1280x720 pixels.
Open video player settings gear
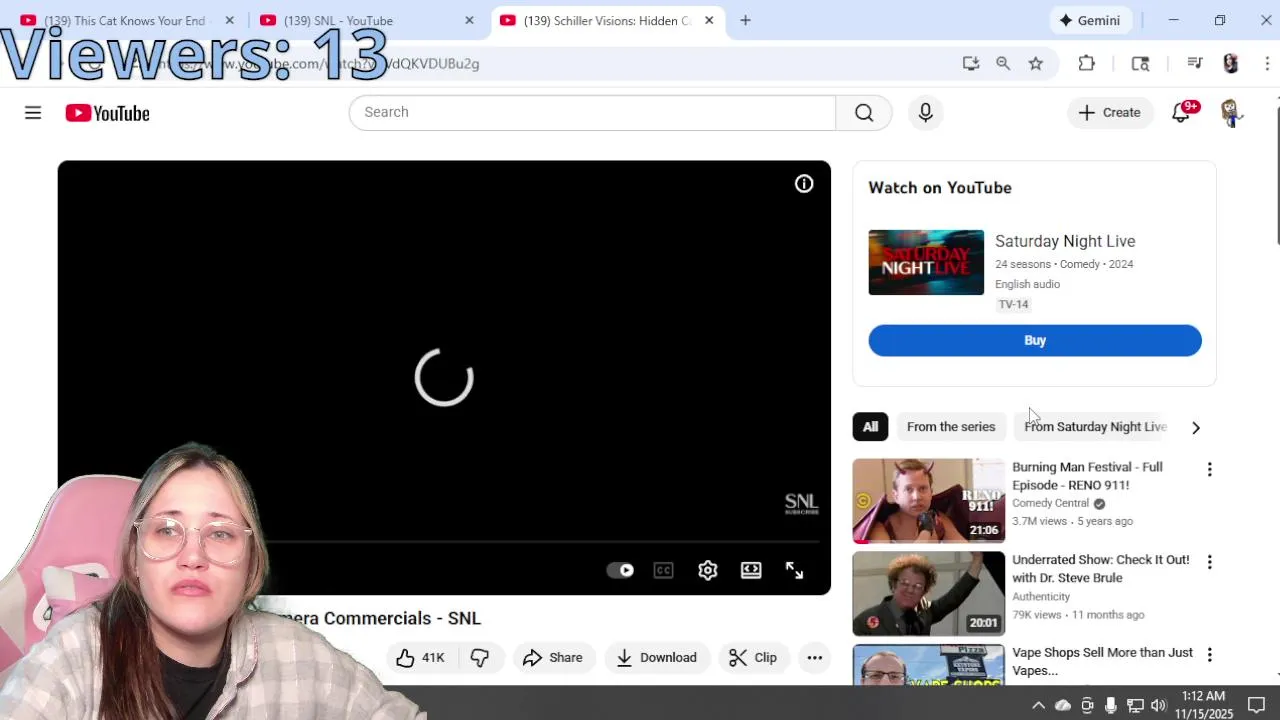coord(708,570)
